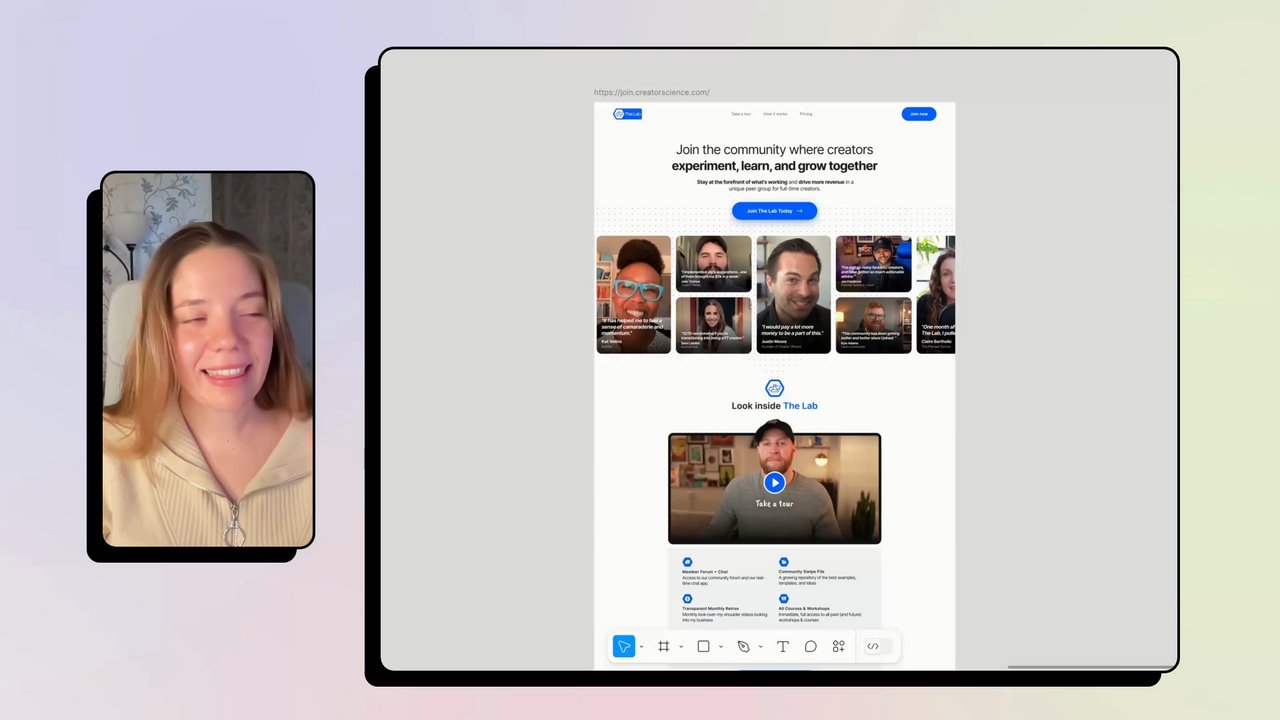Toggle Dev Mode code switch
Screen dimensions: 1280x720
click(x=877, y=647)
